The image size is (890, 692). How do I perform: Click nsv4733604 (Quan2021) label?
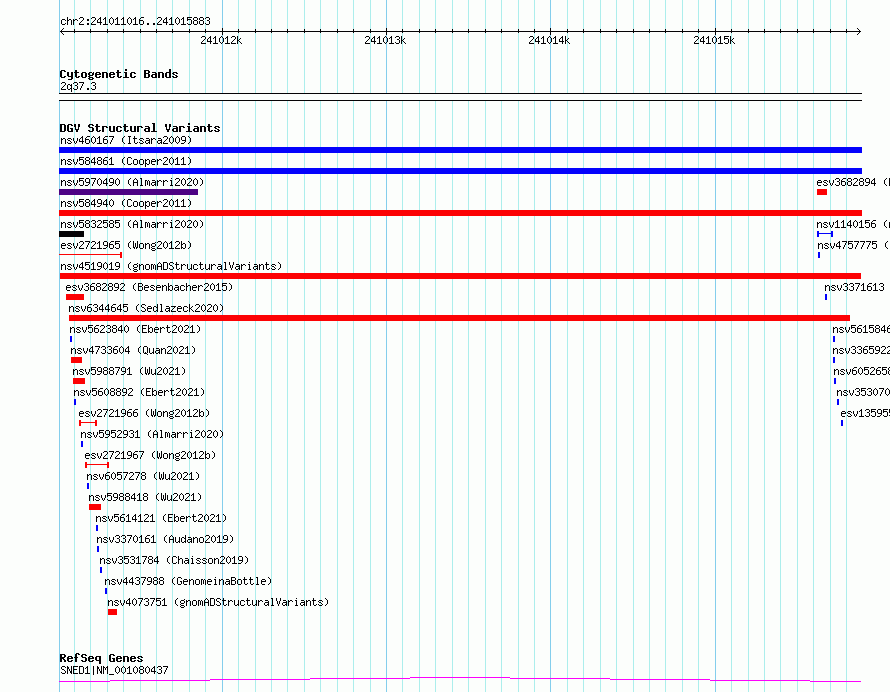coord(133,350)
